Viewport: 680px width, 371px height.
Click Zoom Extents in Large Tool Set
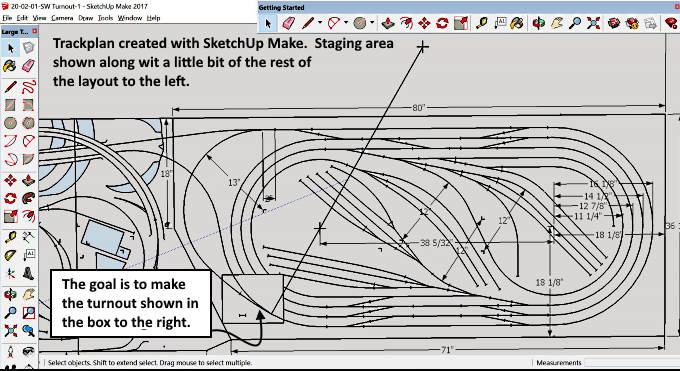tap(10, 331)
